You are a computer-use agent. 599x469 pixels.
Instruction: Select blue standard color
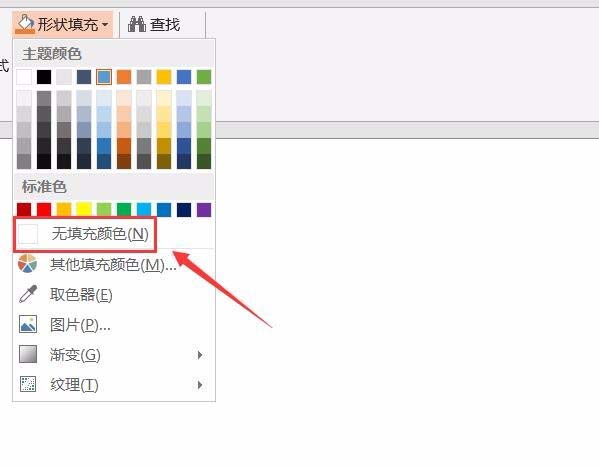pos(164,210)
